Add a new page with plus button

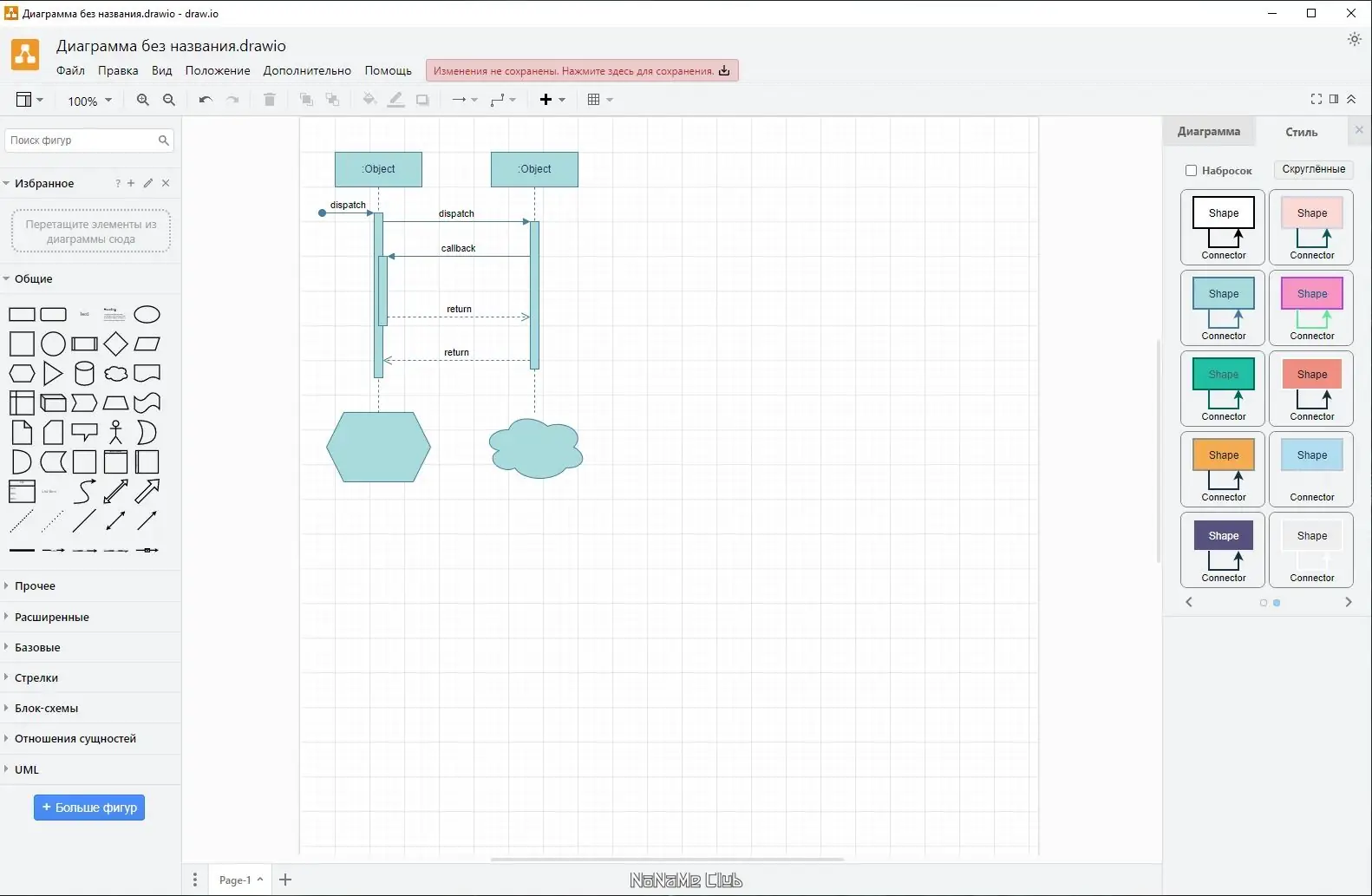285,880
